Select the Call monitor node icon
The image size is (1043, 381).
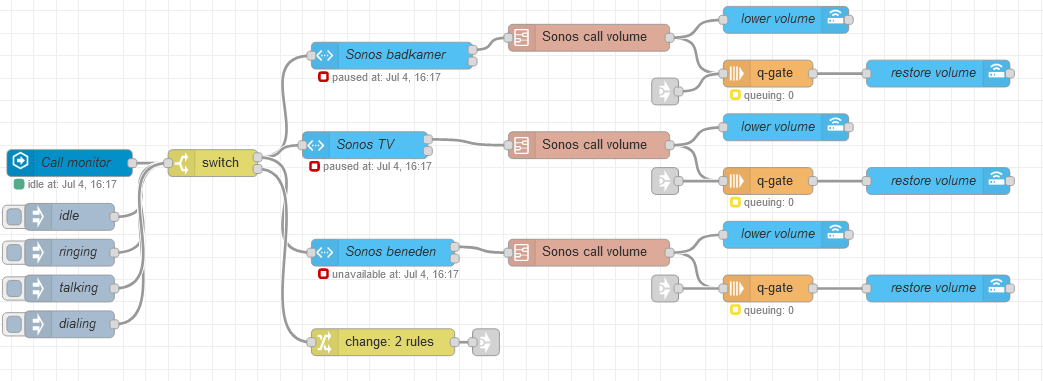21,163
